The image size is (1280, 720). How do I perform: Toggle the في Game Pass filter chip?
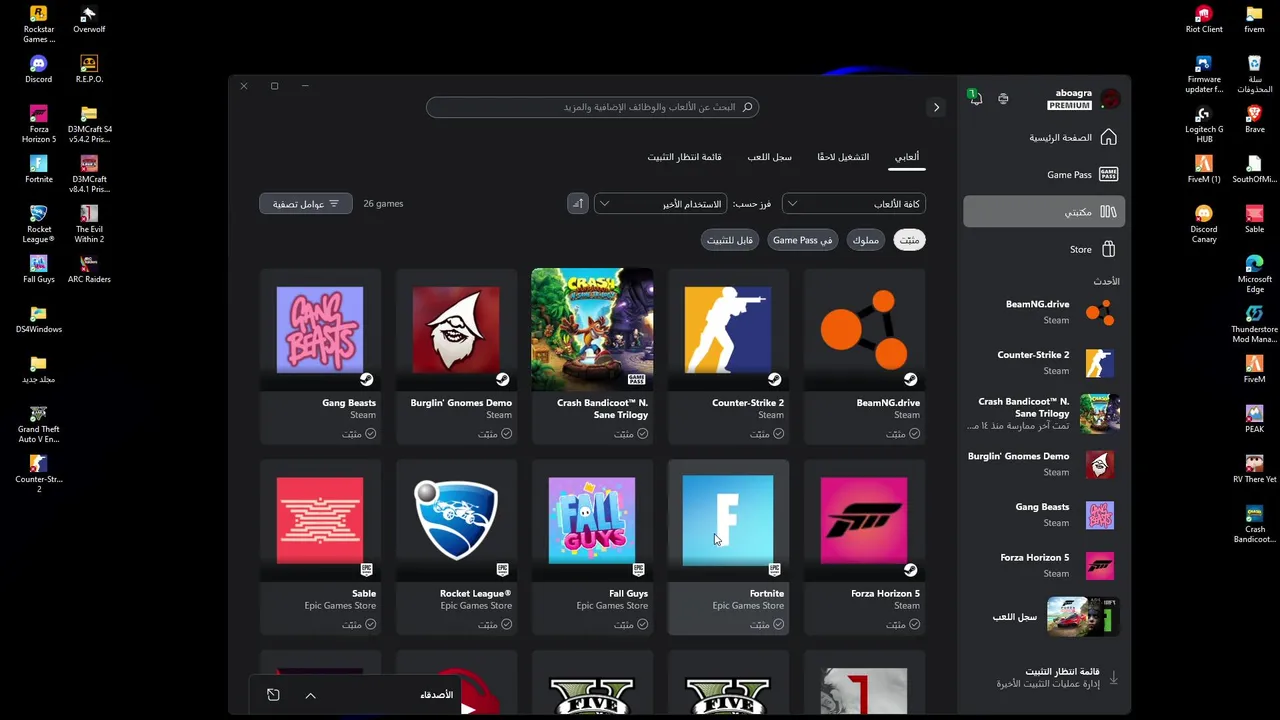802,240
